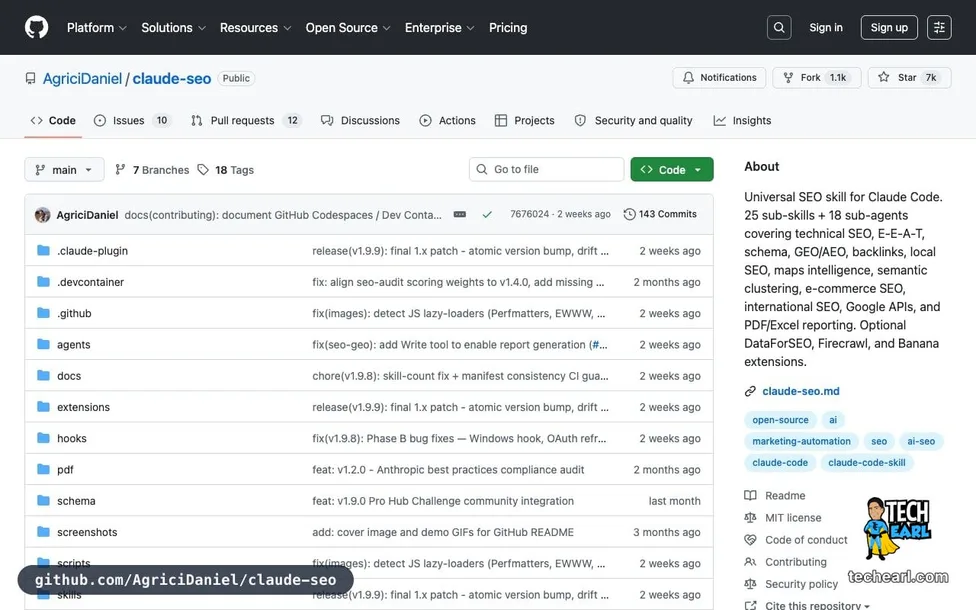The height and width of the screenshot is (610, 976).
Task: Open the Actions tab
Action: click(448, 120)
